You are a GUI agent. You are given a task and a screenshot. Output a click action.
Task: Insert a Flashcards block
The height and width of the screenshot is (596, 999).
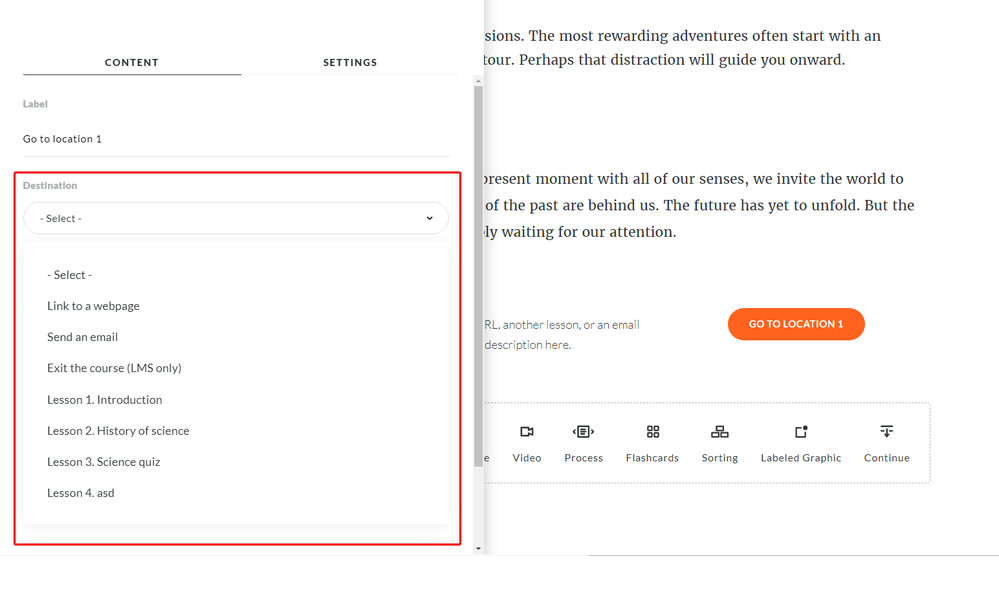tap(652, 432)
